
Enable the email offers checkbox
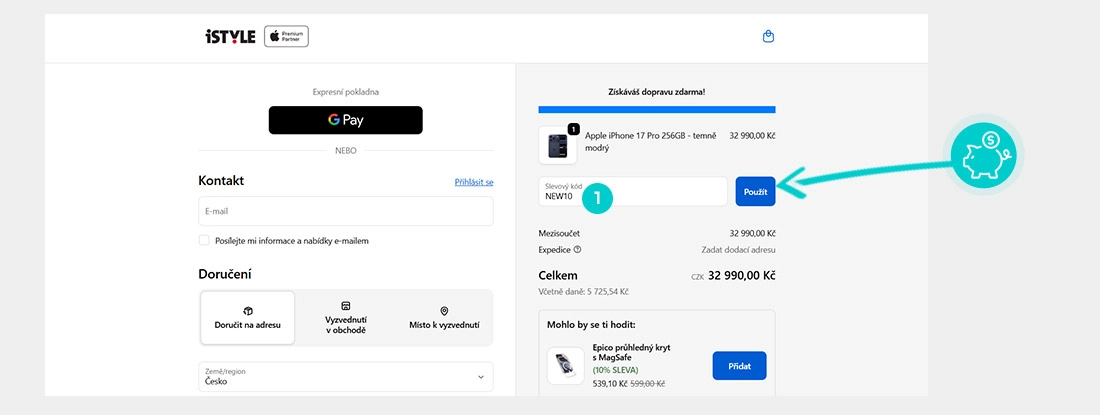click(x=204, y=240)
